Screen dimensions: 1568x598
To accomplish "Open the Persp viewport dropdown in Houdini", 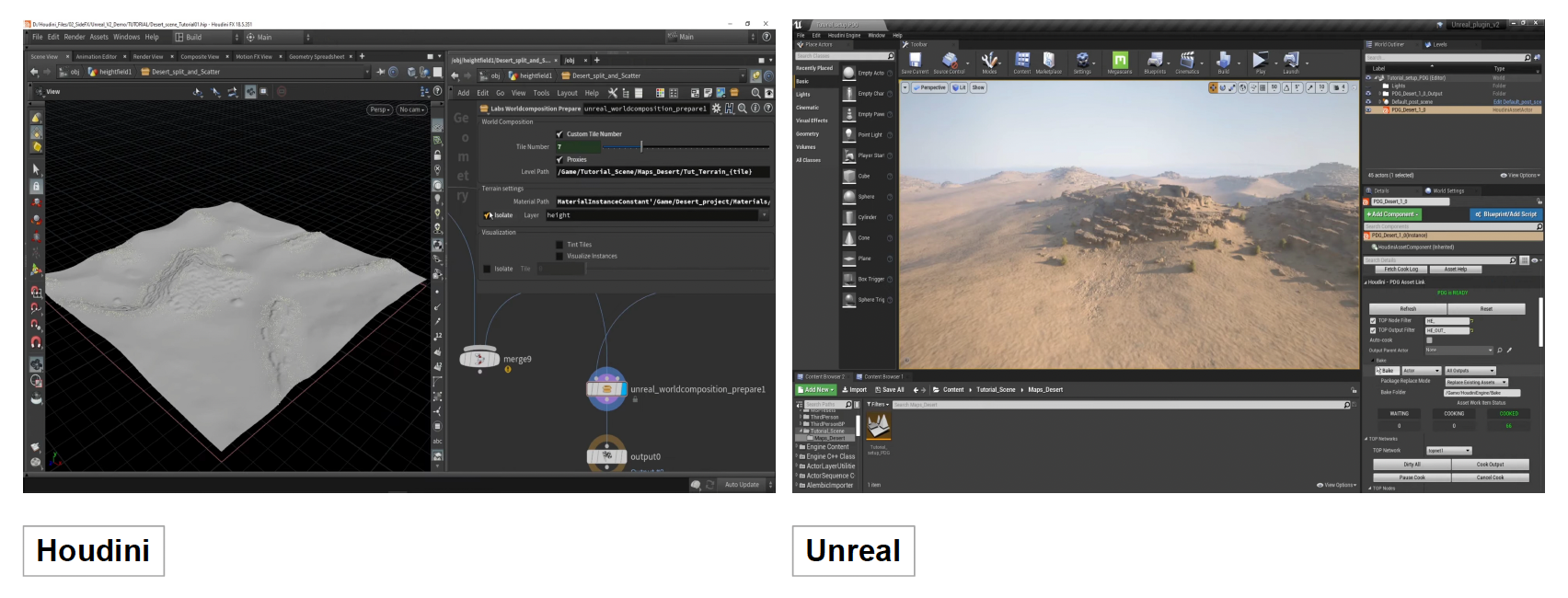I will [379, 109].
